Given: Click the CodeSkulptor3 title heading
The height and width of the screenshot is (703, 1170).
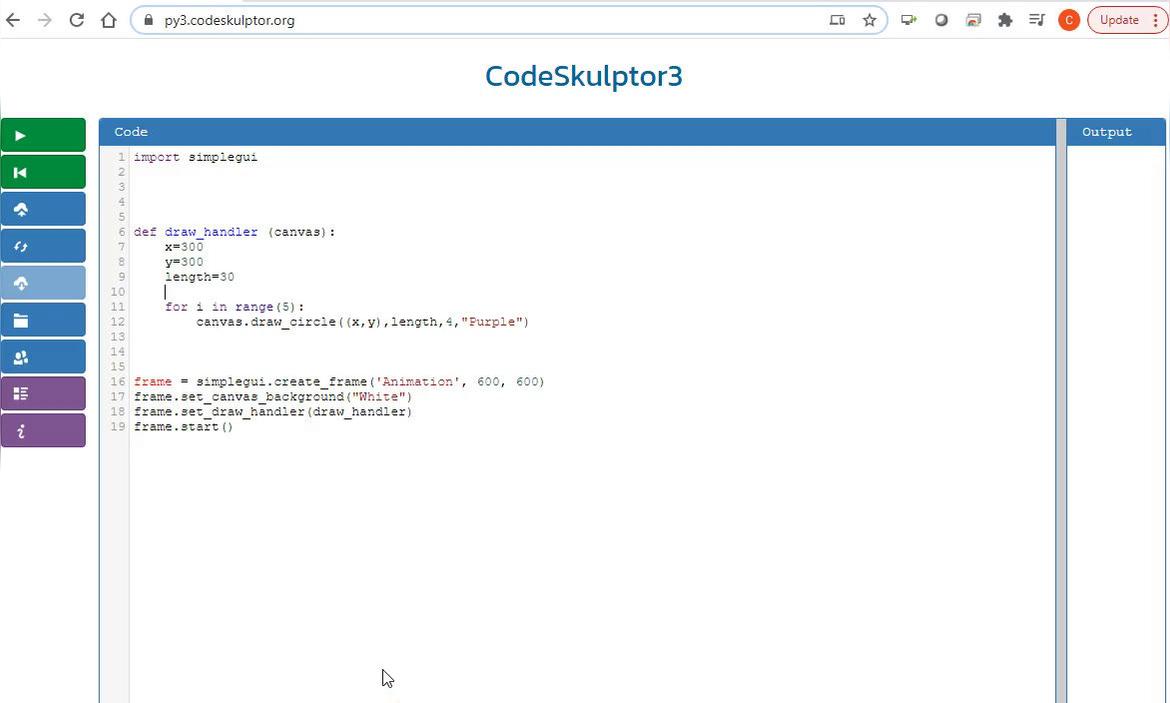Looking at the screenshot, I should click(583, 76).
